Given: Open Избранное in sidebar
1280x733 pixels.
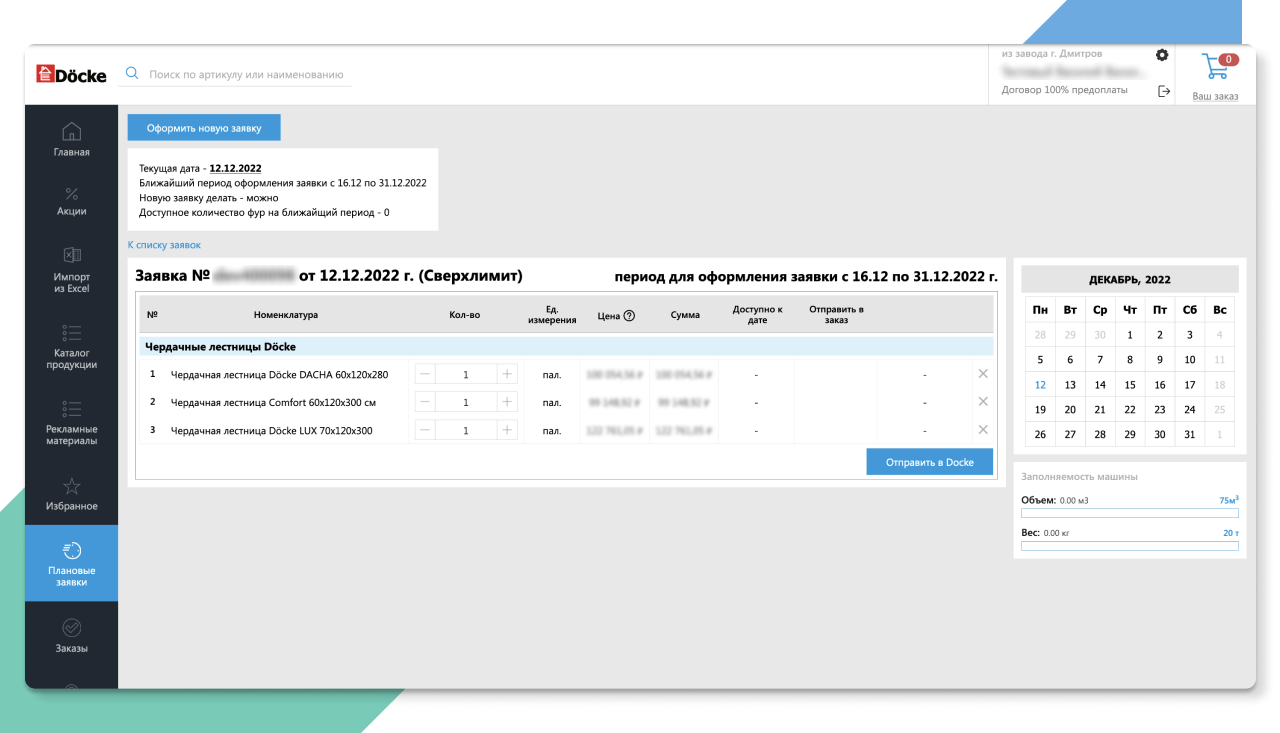Looking at the screenshot, I should [x=72, y=494].
